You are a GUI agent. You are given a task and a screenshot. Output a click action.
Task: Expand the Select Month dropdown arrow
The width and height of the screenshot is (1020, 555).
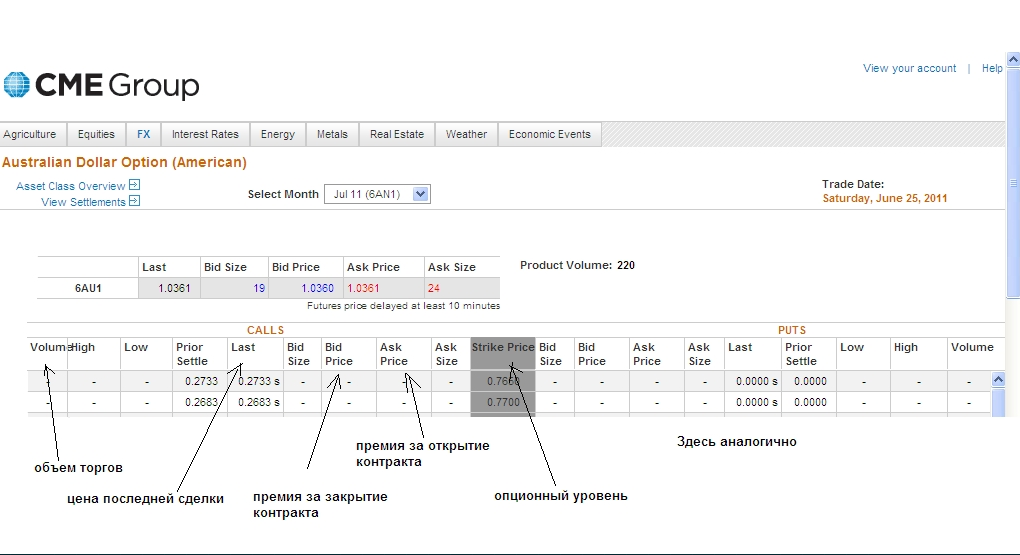[421, 194]
